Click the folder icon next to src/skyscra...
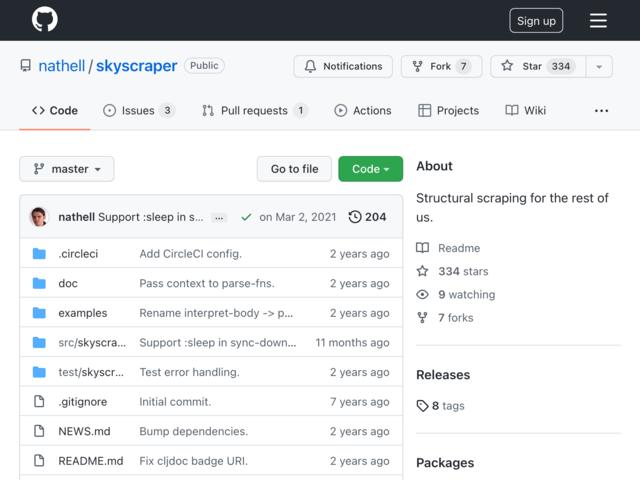The height and width of the screenshot is (480, 640). tap(39, 342)
